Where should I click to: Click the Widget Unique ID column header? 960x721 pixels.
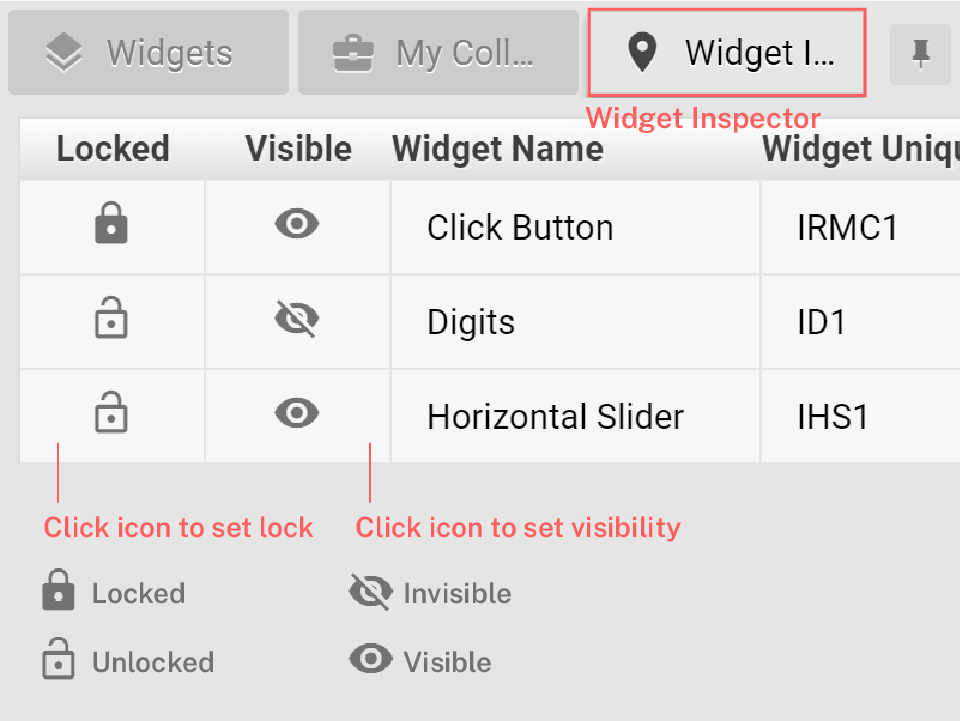tap(858, 149)
